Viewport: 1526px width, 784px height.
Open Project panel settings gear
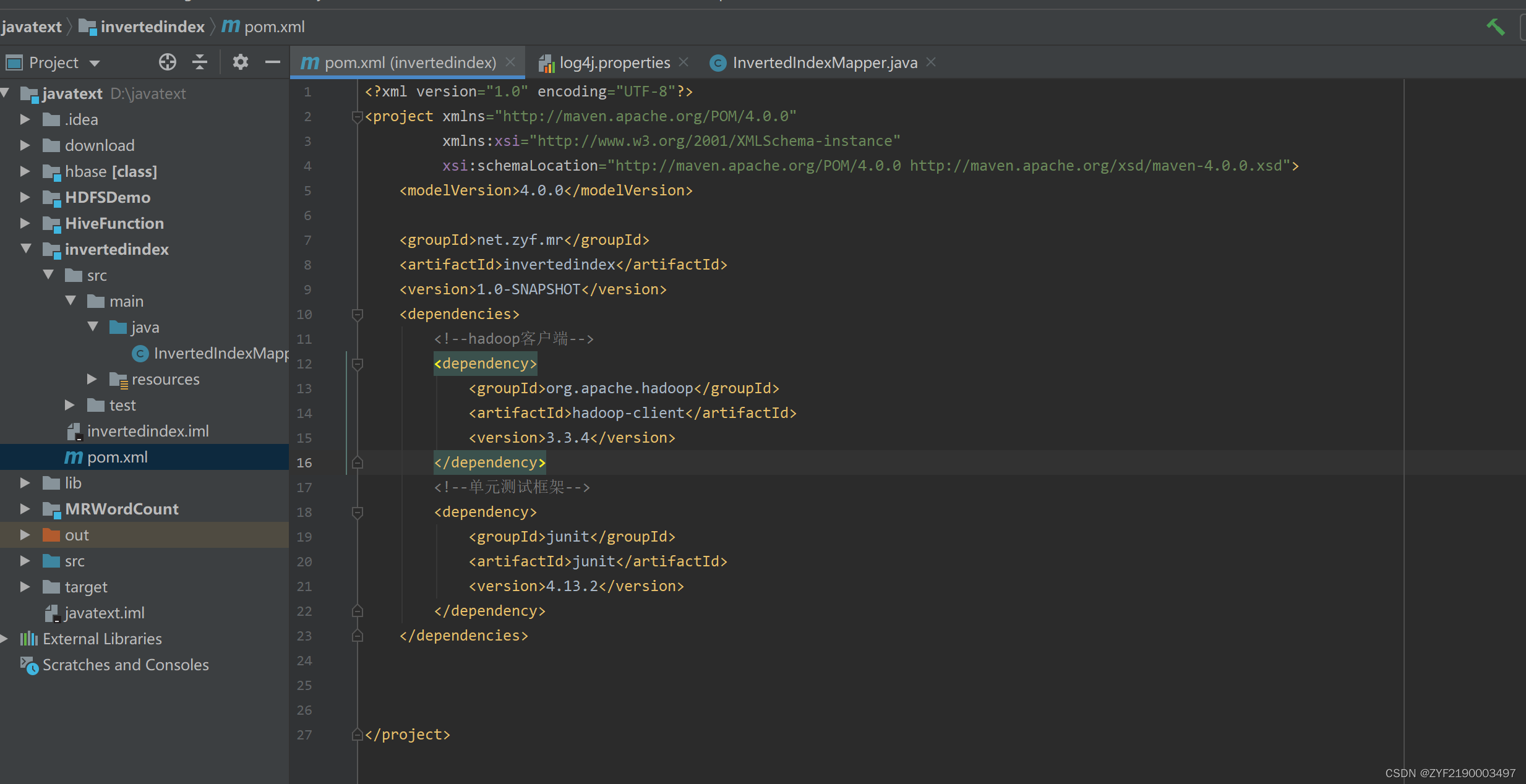240,62
